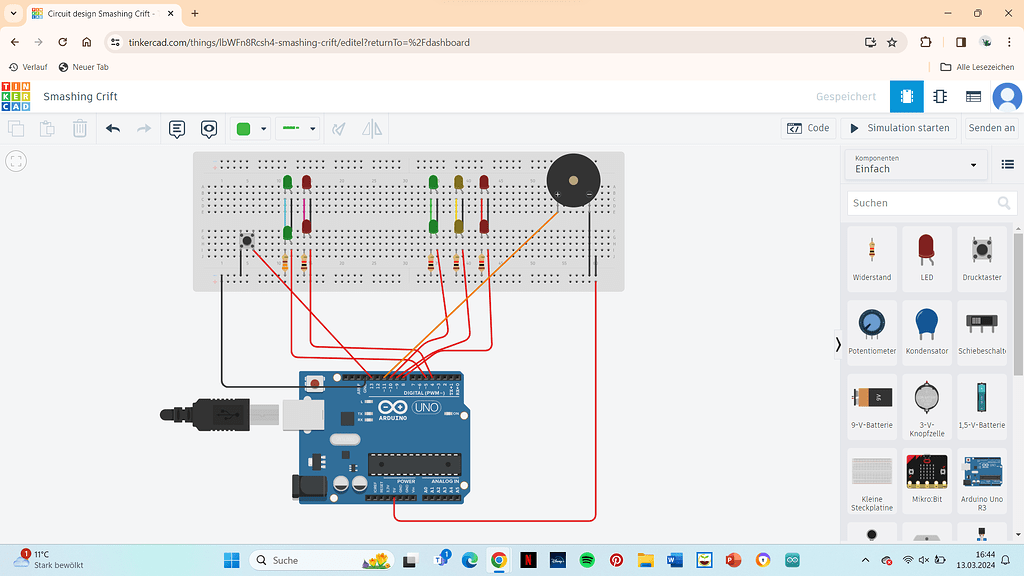Switch to Schematic view icon at top right
This screenshot has width=1024, height=576.
pyautogui.click(x=940, y=97)
